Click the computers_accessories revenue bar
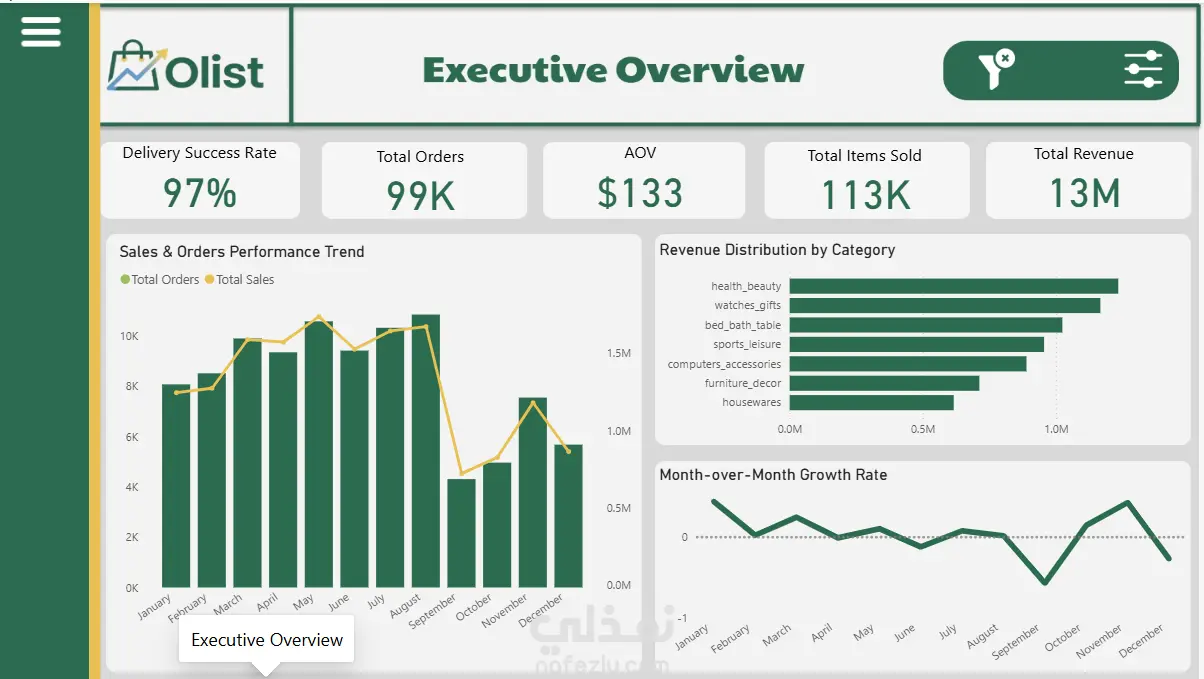This screenshot has height=679, width=1204. [907, 364]
